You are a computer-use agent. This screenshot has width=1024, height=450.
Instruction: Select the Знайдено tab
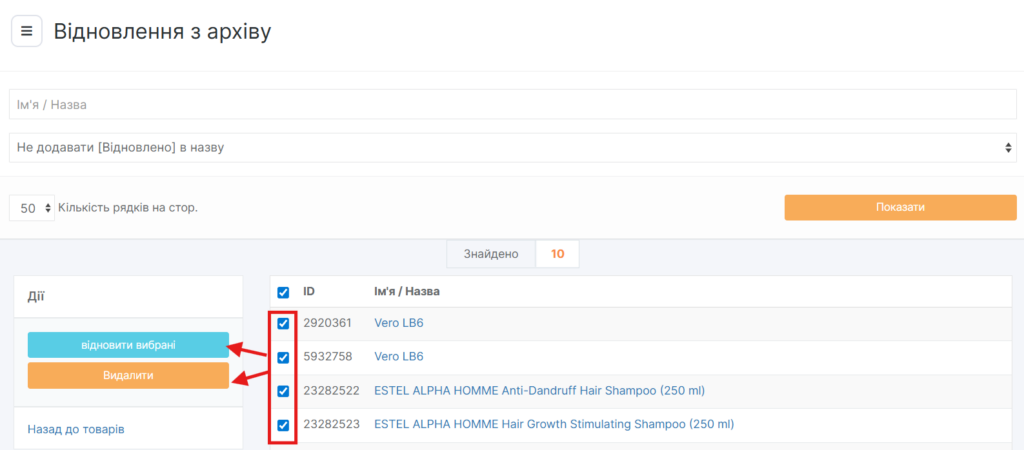point(490,254)
